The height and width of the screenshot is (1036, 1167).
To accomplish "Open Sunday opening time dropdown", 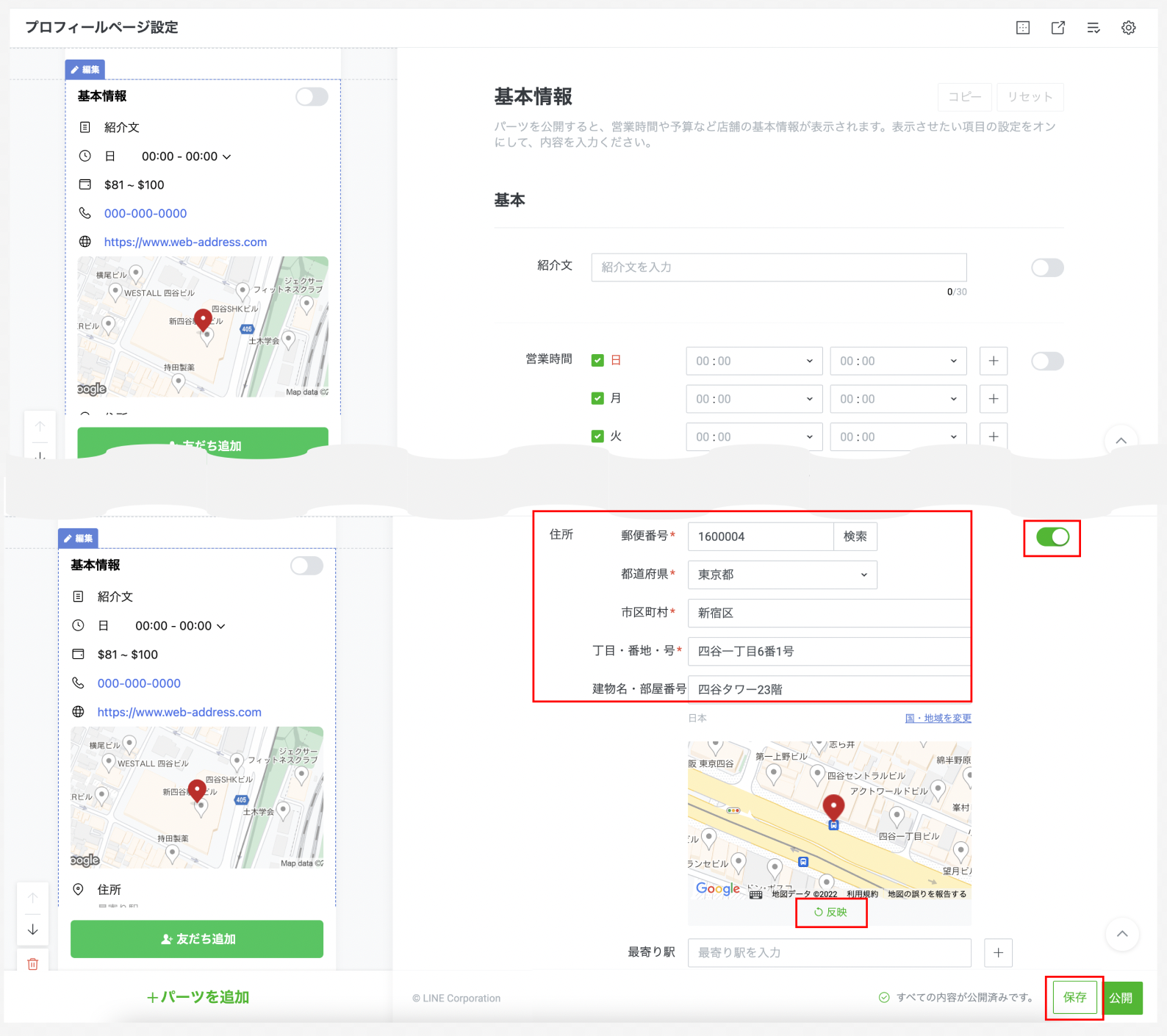I will point(753,361).
